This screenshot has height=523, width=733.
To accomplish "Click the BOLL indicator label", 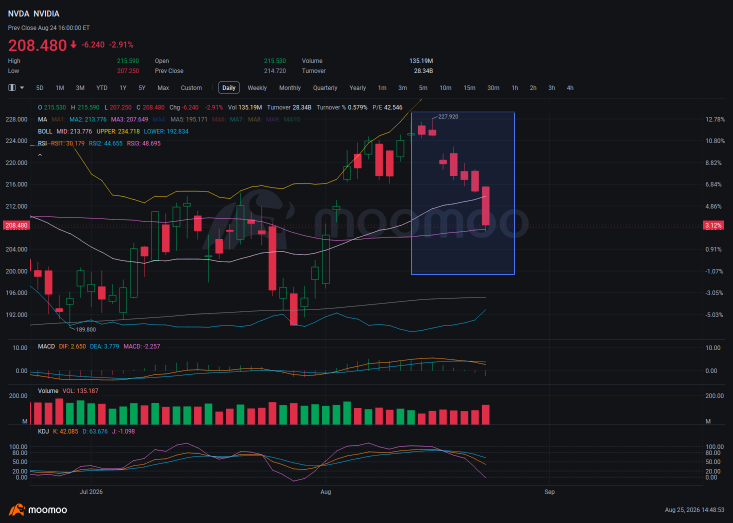I will [x=45, y=132].
